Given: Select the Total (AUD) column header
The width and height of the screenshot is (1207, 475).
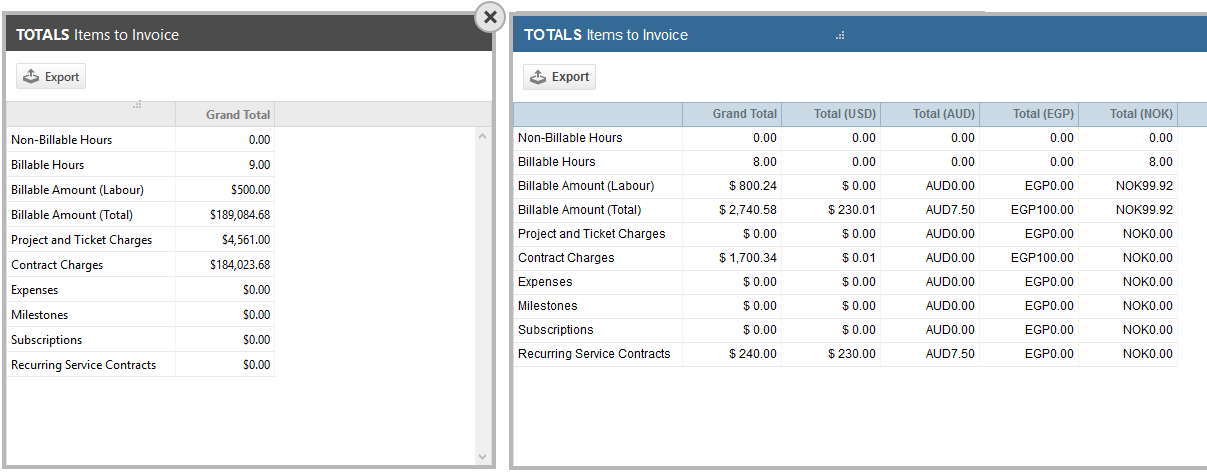Looking at the screenshot, I should (x=930, y=114).
